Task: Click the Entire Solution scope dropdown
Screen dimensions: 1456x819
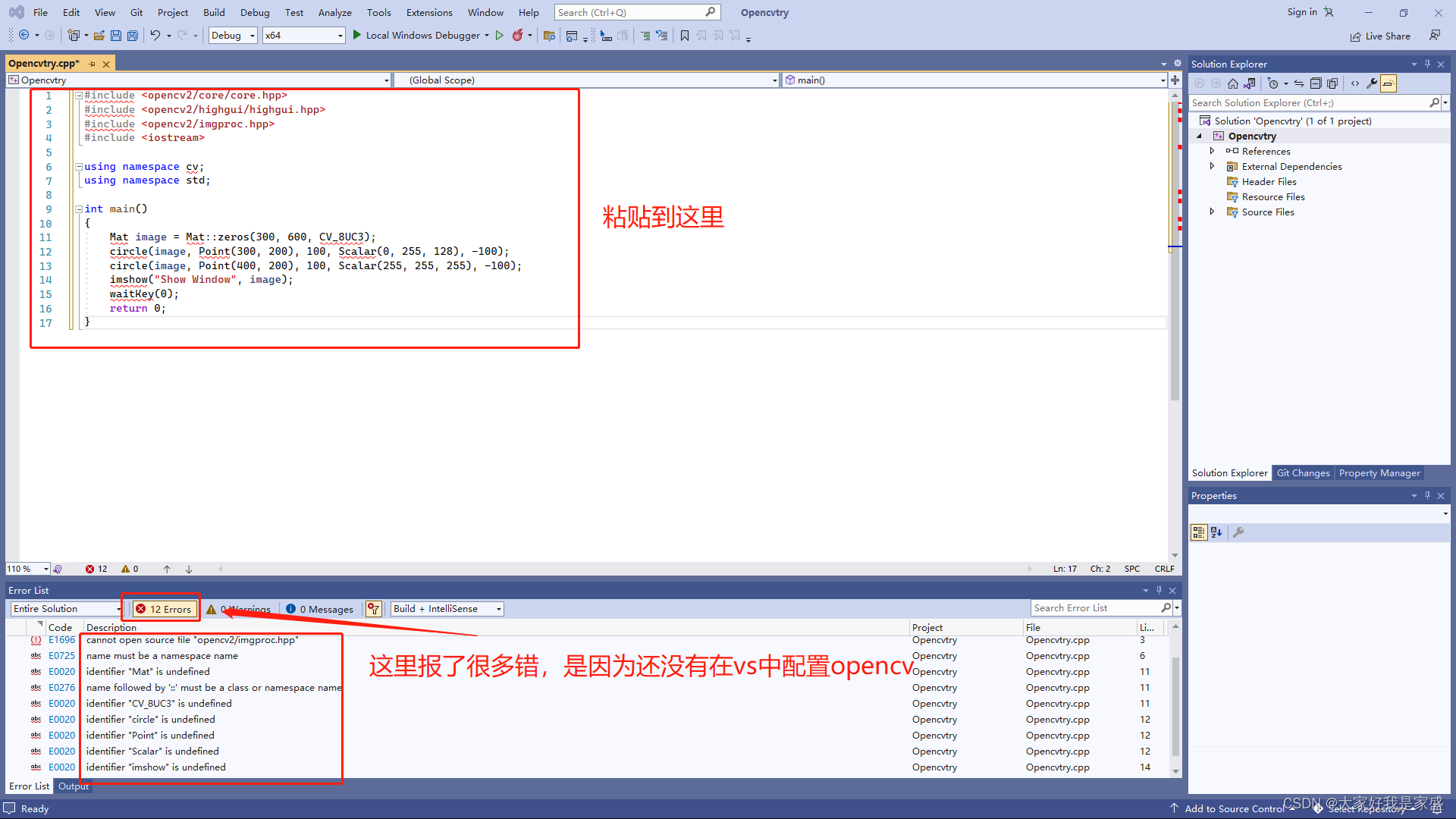Action: point(65,609)
